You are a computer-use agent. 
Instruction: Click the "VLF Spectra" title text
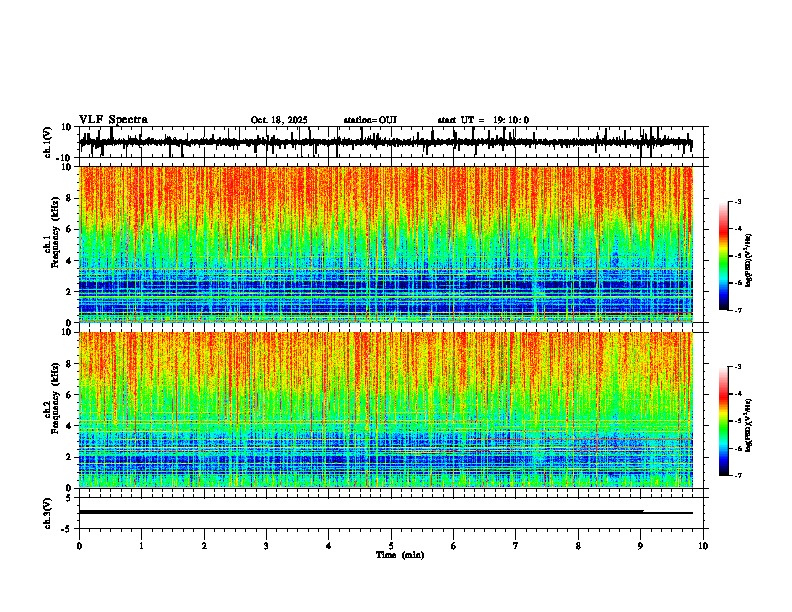pos(113,120)
